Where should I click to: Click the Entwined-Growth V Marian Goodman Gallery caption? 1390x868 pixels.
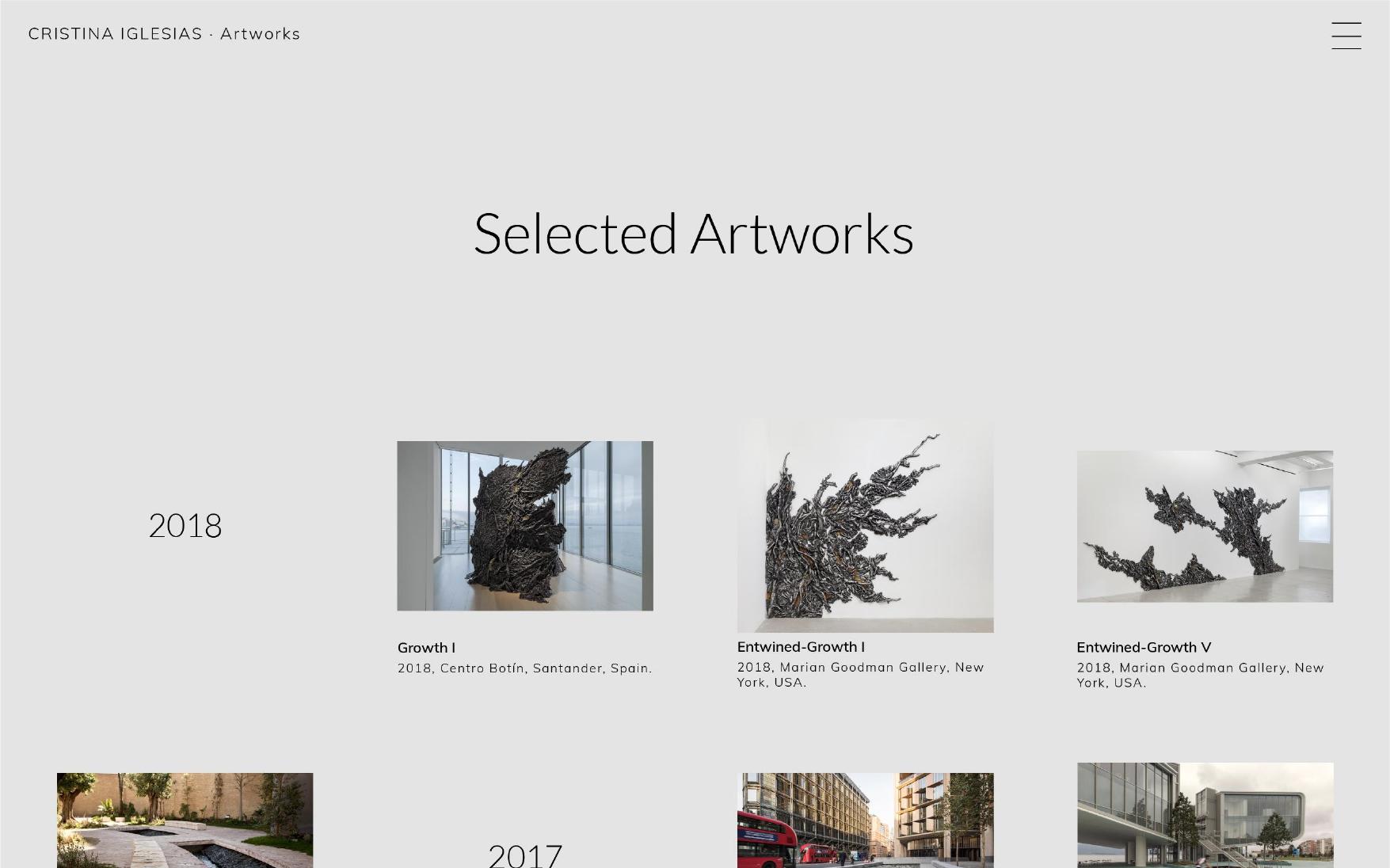coord(1200,675)
